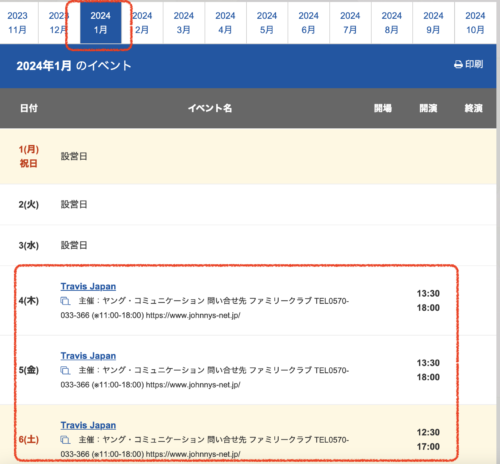Select the 1(月) 祝日 date cell
The image size is (500, 464).
tap(29, 156)
